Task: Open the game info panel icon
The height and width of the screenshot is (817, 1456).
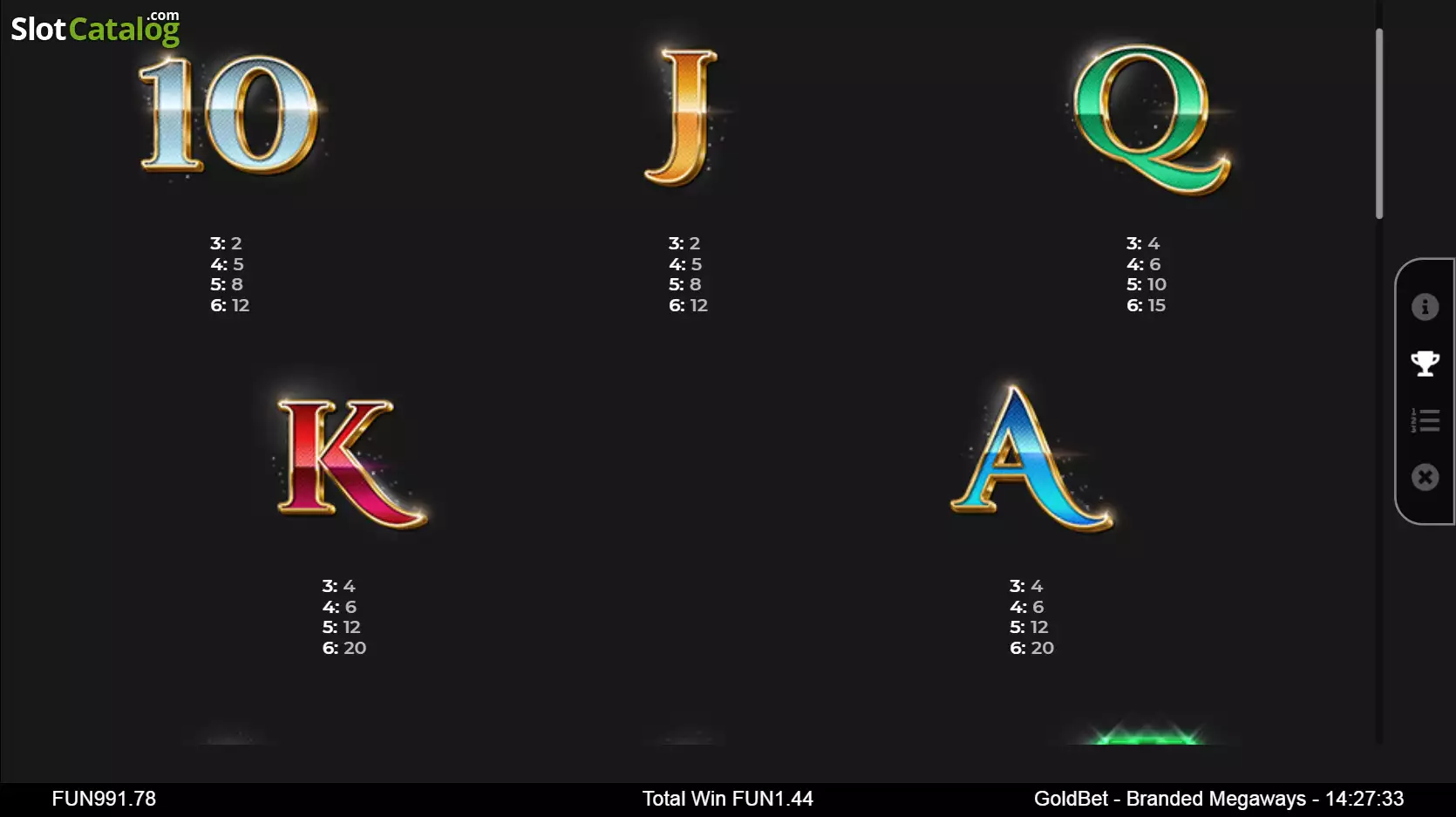Action: (x=1425, y=307)
